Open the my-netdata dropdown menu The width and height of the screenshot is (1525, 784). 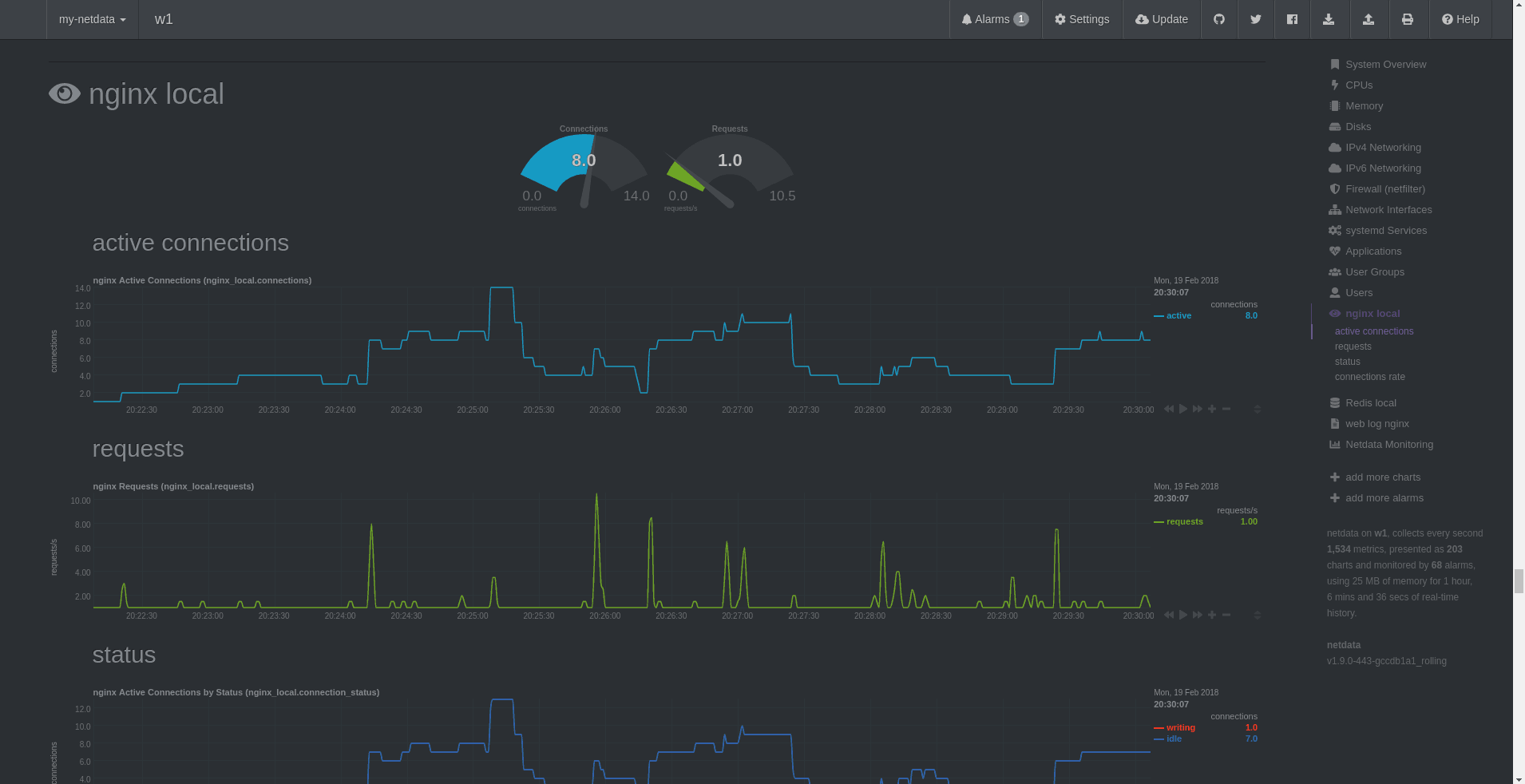[92, 19]
